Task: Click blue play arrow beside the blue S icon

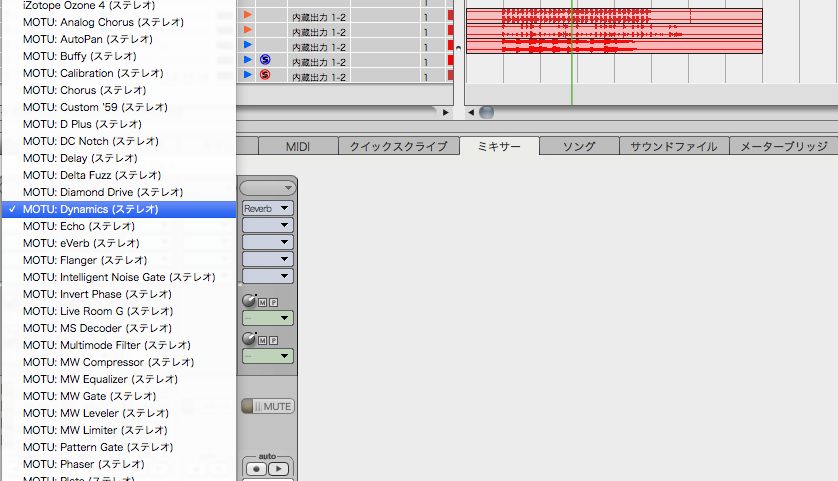Action: pyautogui.click(x=247, y=60)
